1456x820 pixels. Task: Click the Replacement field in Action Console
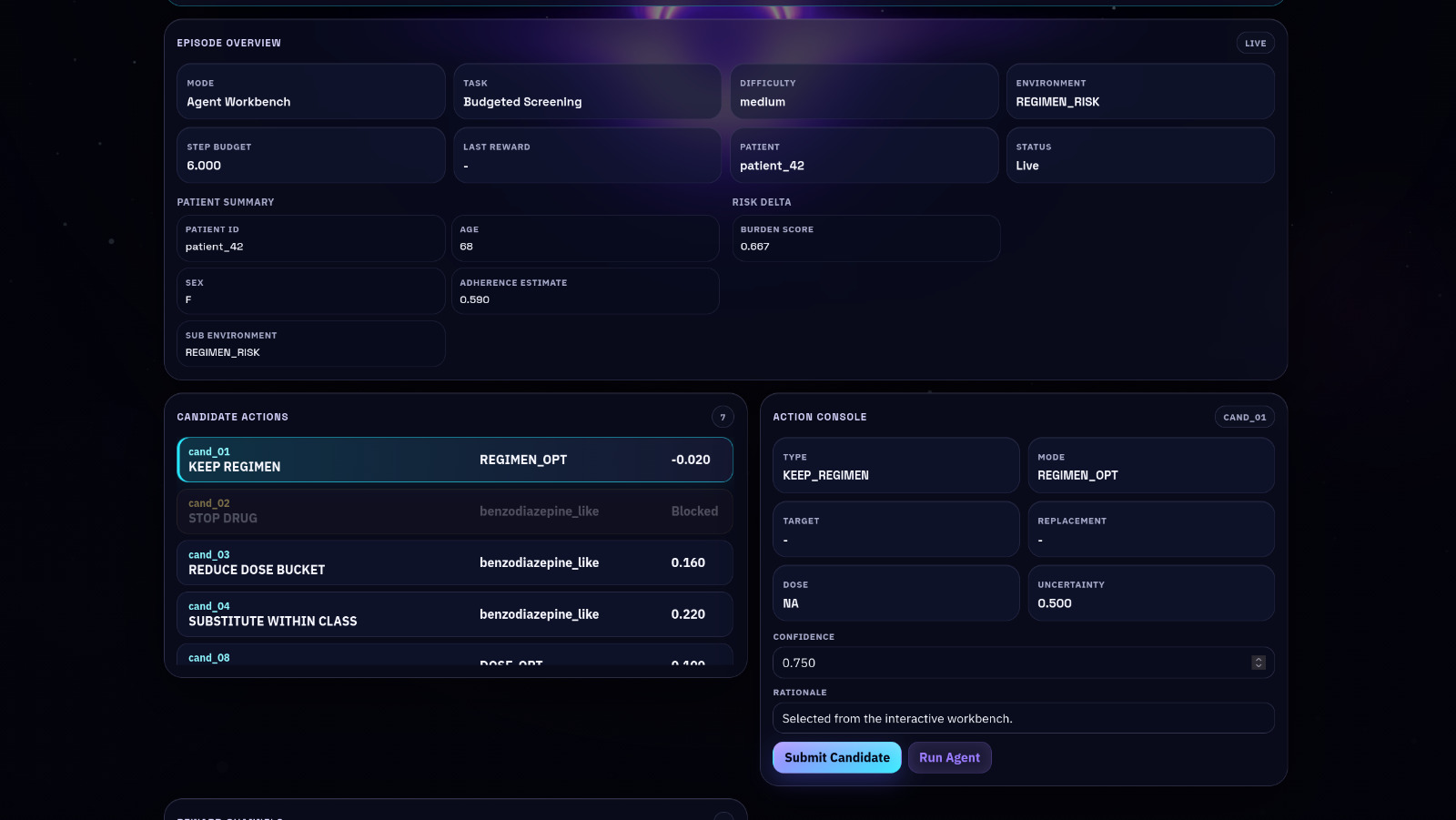pyautogui.click(x=1151, y=529)
